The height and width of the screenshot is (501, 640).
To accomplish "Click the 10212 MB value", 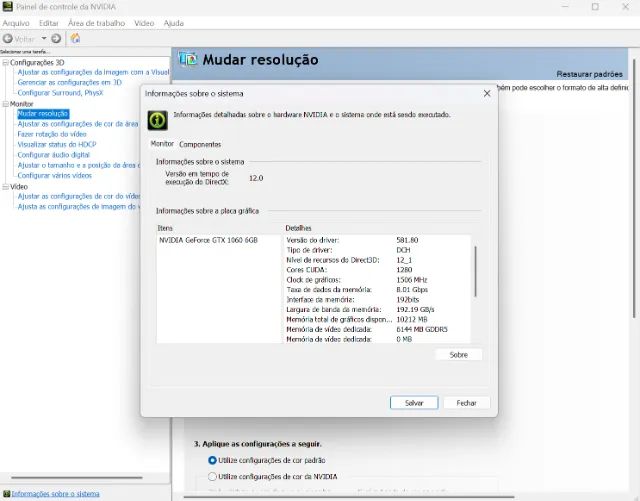I will click(411, 319).
